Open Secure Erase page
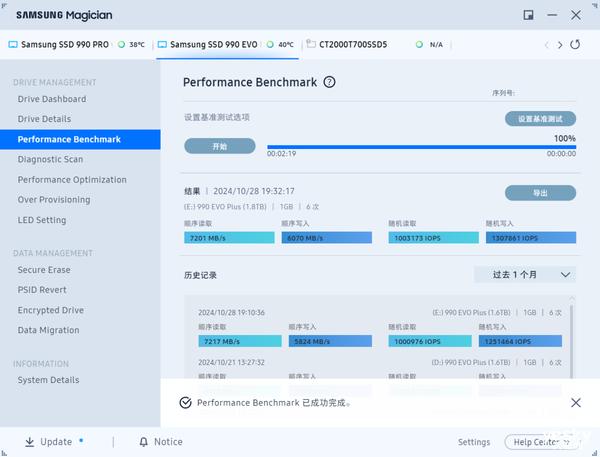This screenshot has width=600, height=457. [x=44, y=269]
